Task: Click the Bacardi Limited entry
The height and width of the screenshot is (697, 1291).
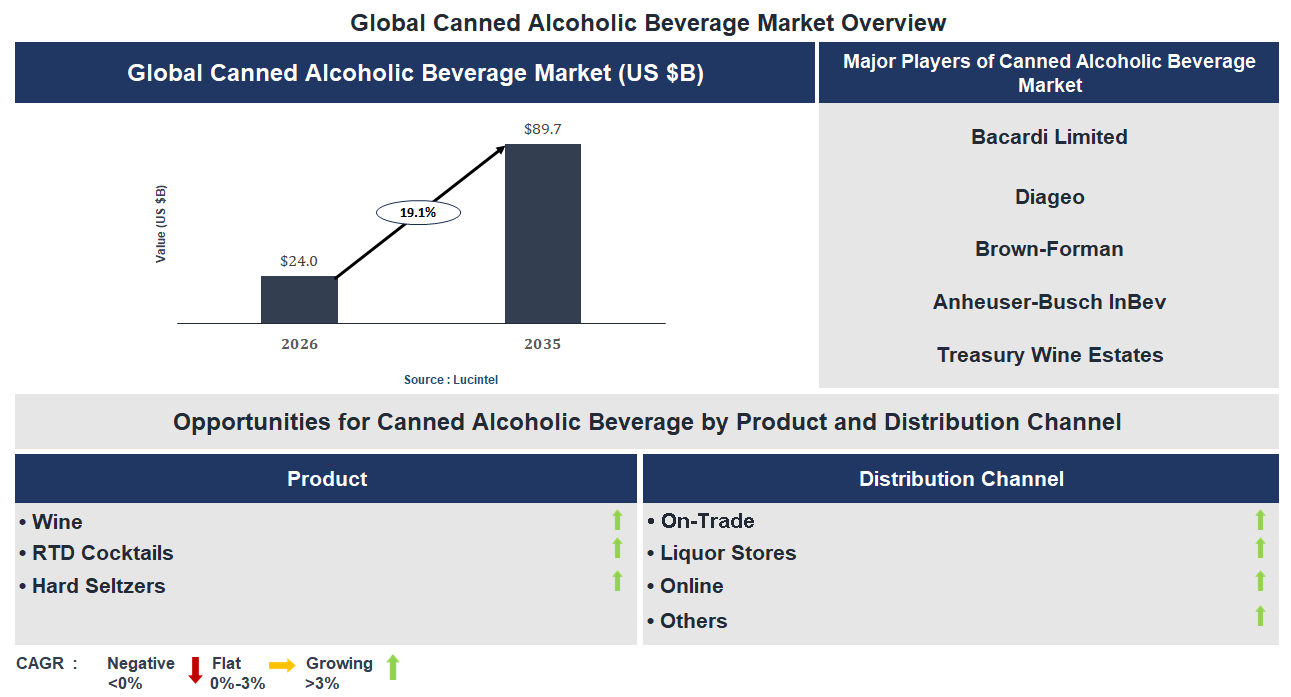Action: (1049, 137)
